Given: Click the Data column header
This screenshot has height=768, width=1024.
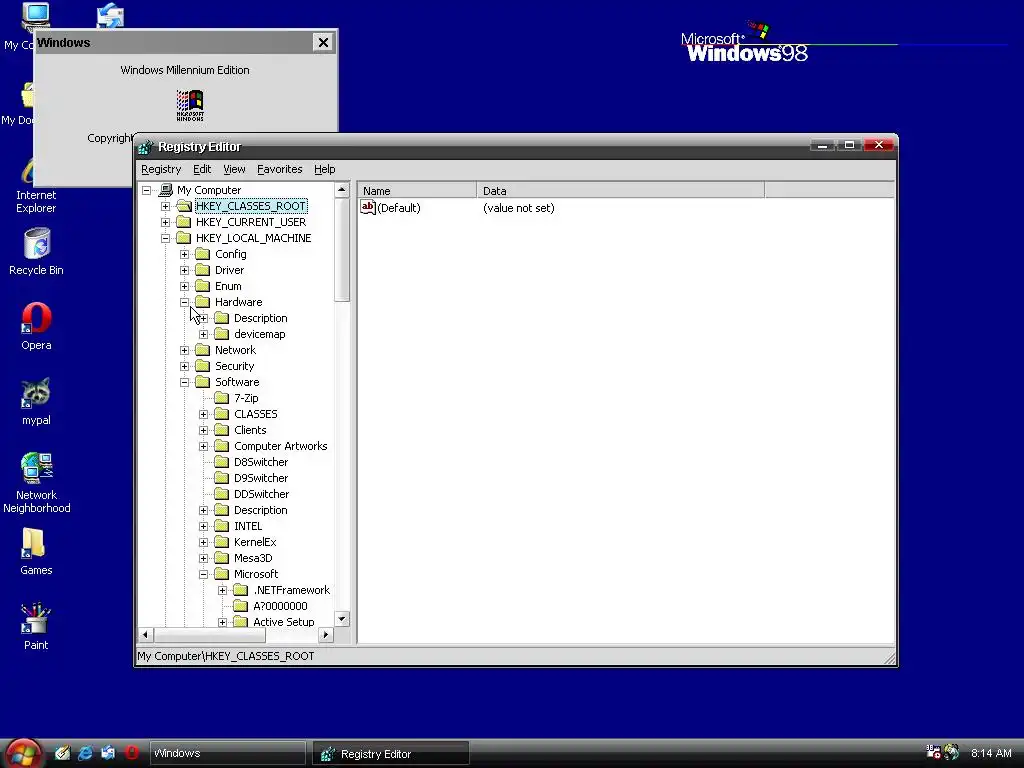Looking at the screenshot, I should click(x=620, y=191).
